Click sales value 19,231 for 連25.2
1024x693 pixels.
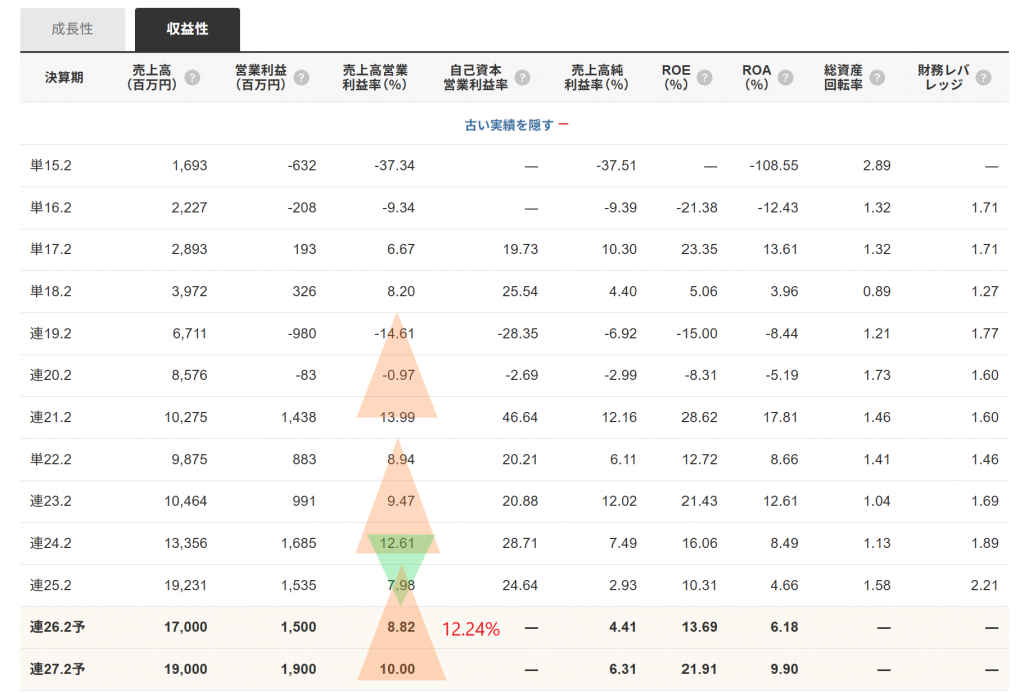point(185,586)
